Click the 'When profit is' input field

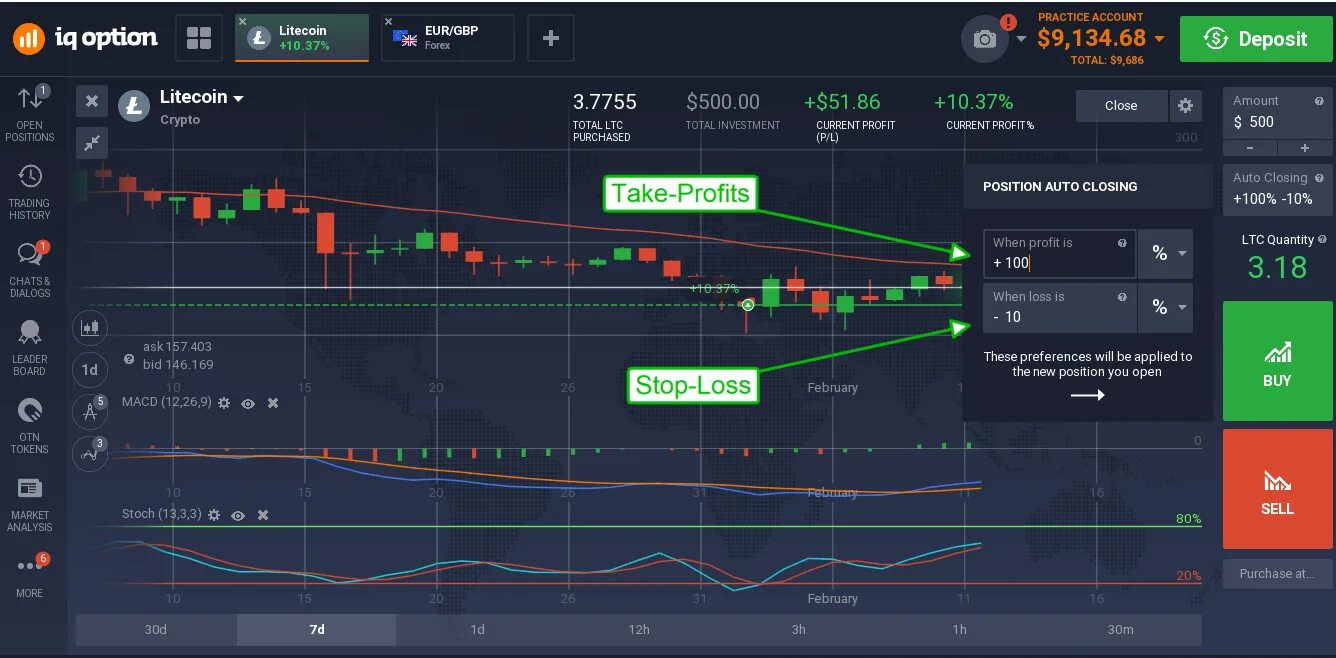point(1060,254)
